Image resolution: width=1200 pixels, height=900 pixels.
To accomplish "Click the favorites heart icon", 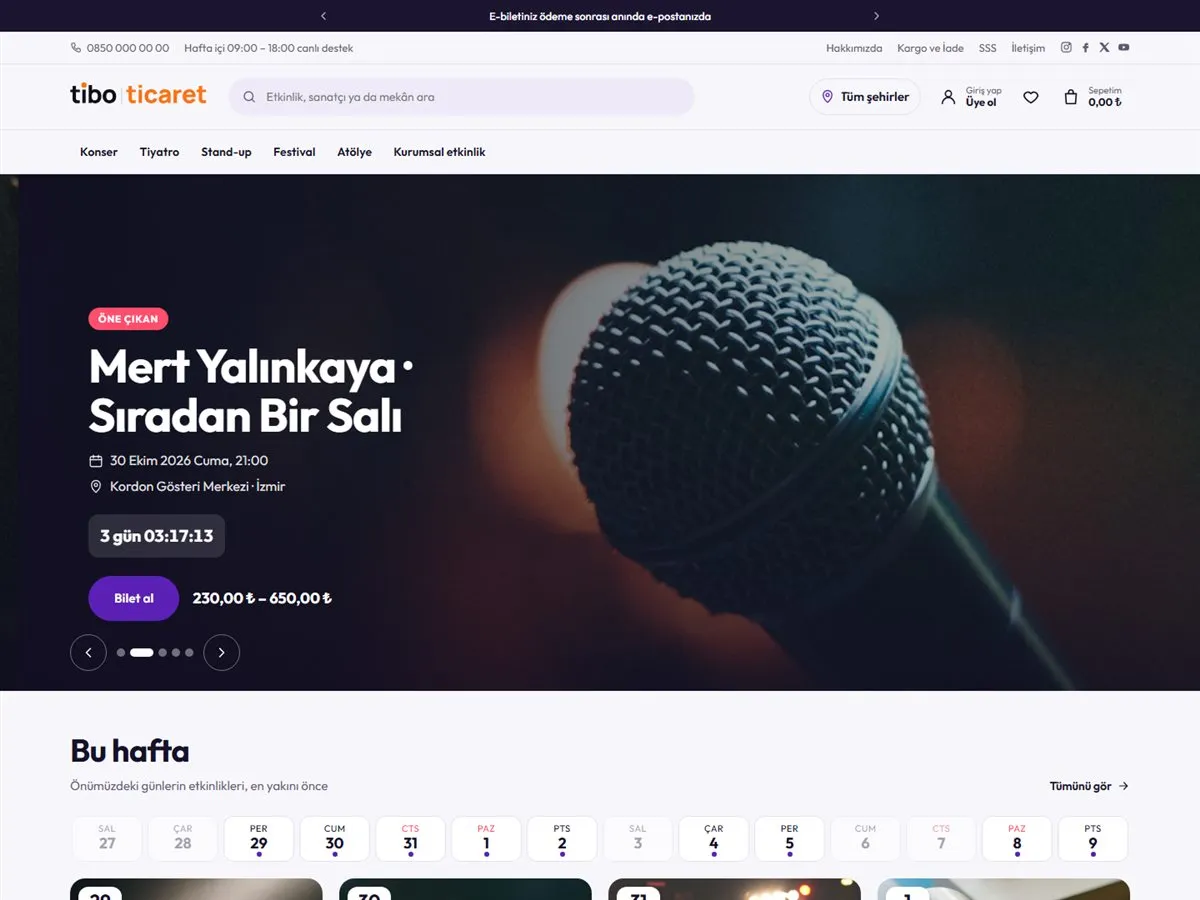I will tap(1031, 97).
